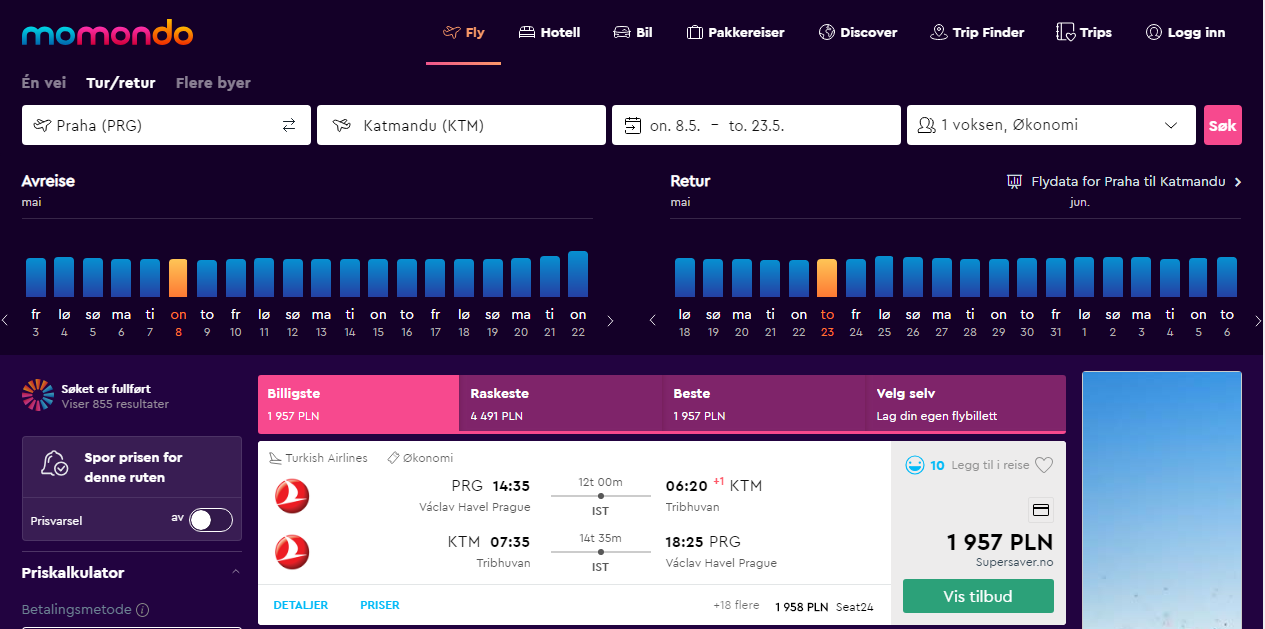Open Trip Finder
This screenshot has width=1265, height=629.
[x=977, y=32]
